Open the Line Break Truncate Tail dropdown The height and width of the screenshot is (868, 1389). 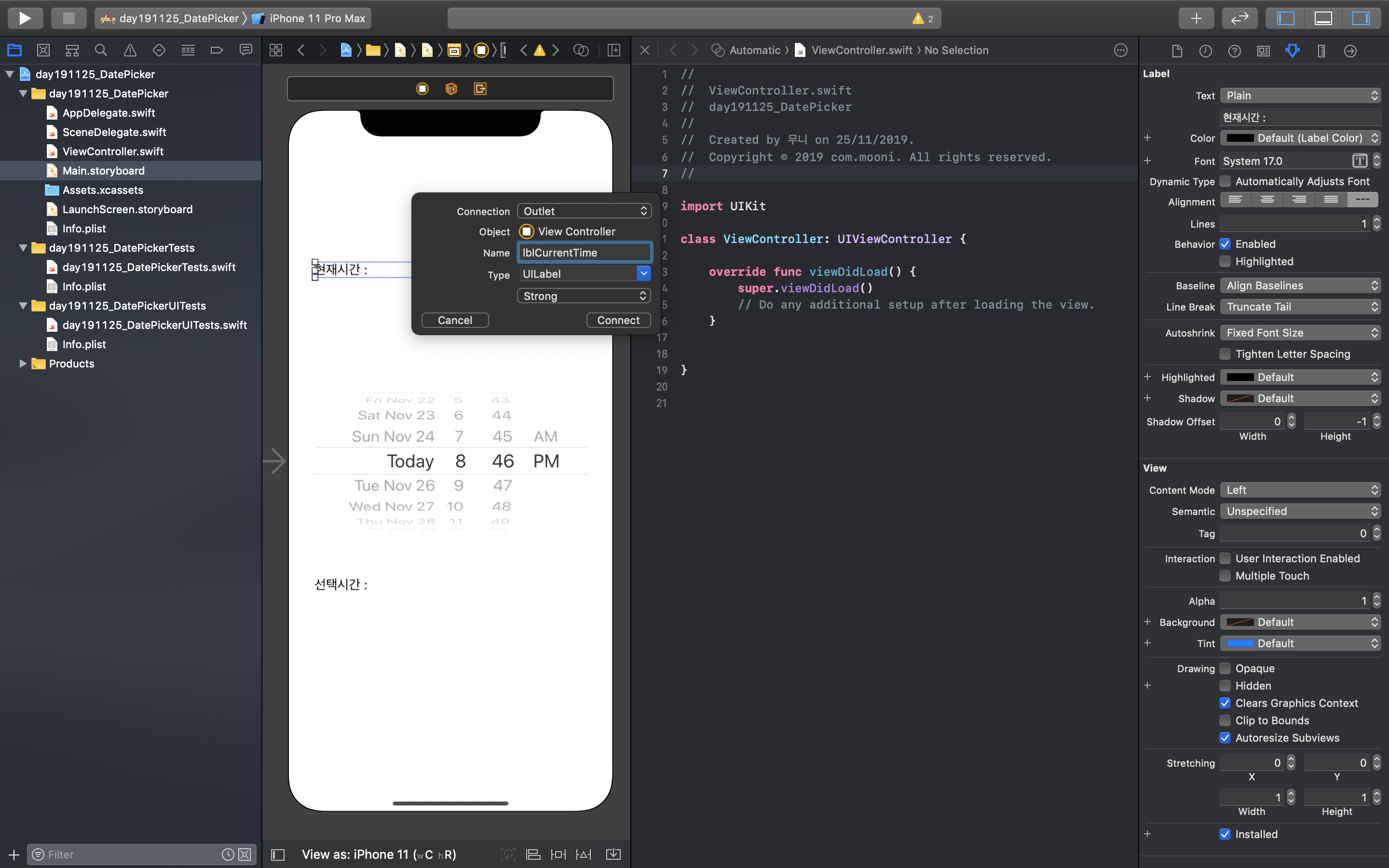[x=1300, y=307]
